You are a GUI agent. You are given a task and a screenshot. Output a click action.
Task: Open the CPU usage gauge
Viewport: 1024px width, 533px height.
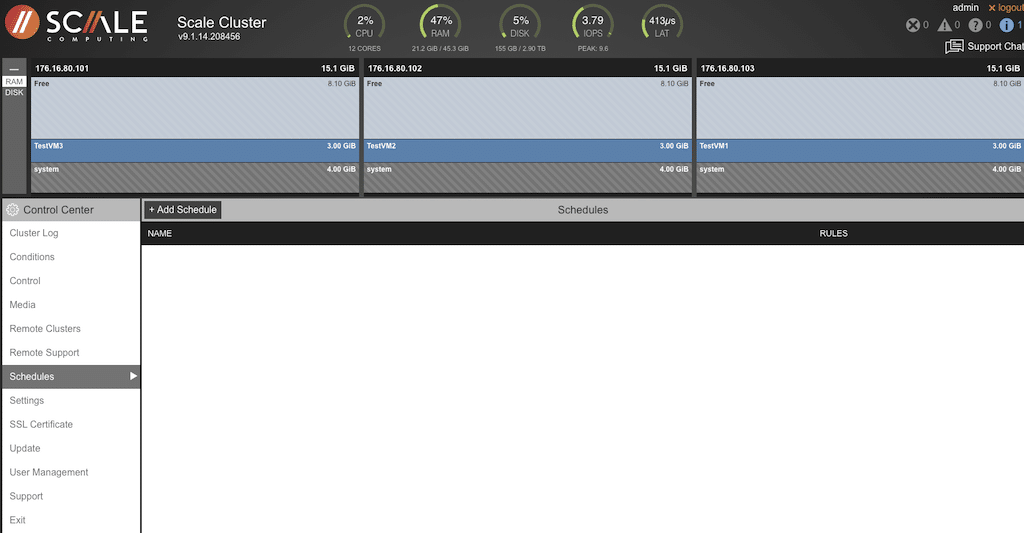tap(364, 25)
